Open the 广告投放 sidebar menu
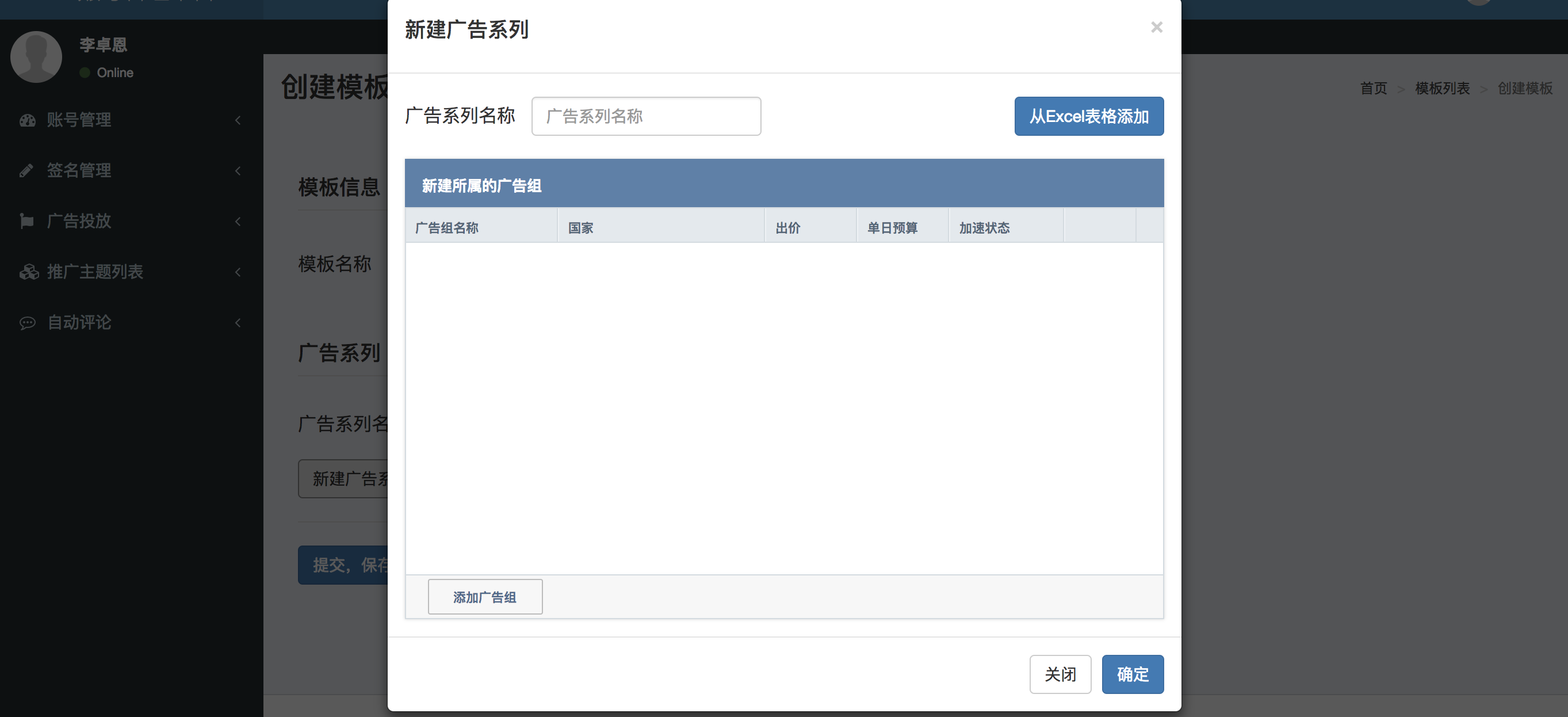 pos(131,221)
